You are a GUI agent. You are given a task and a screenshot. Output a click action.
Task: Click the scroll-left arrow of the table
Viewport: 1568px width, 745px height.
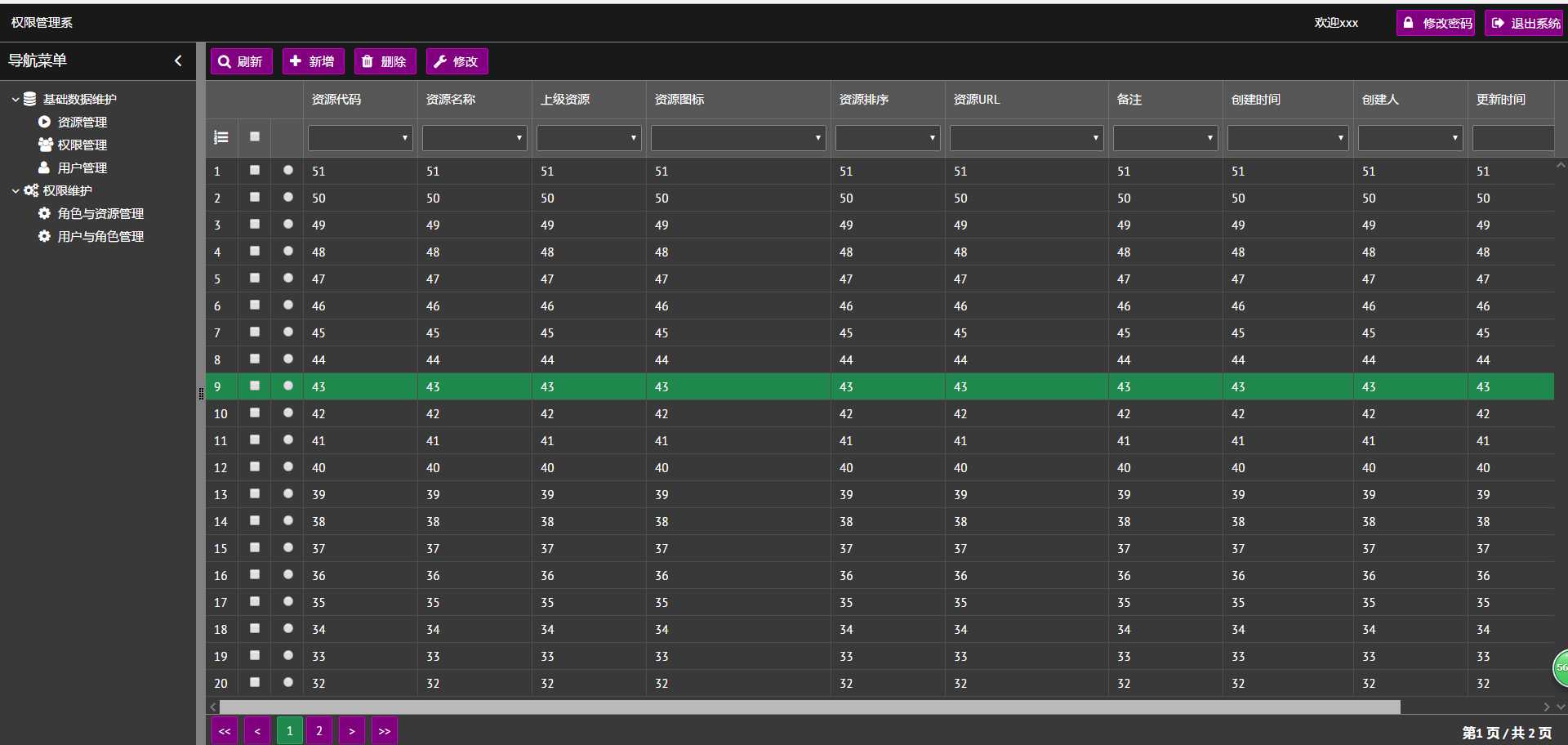(213, 707)
